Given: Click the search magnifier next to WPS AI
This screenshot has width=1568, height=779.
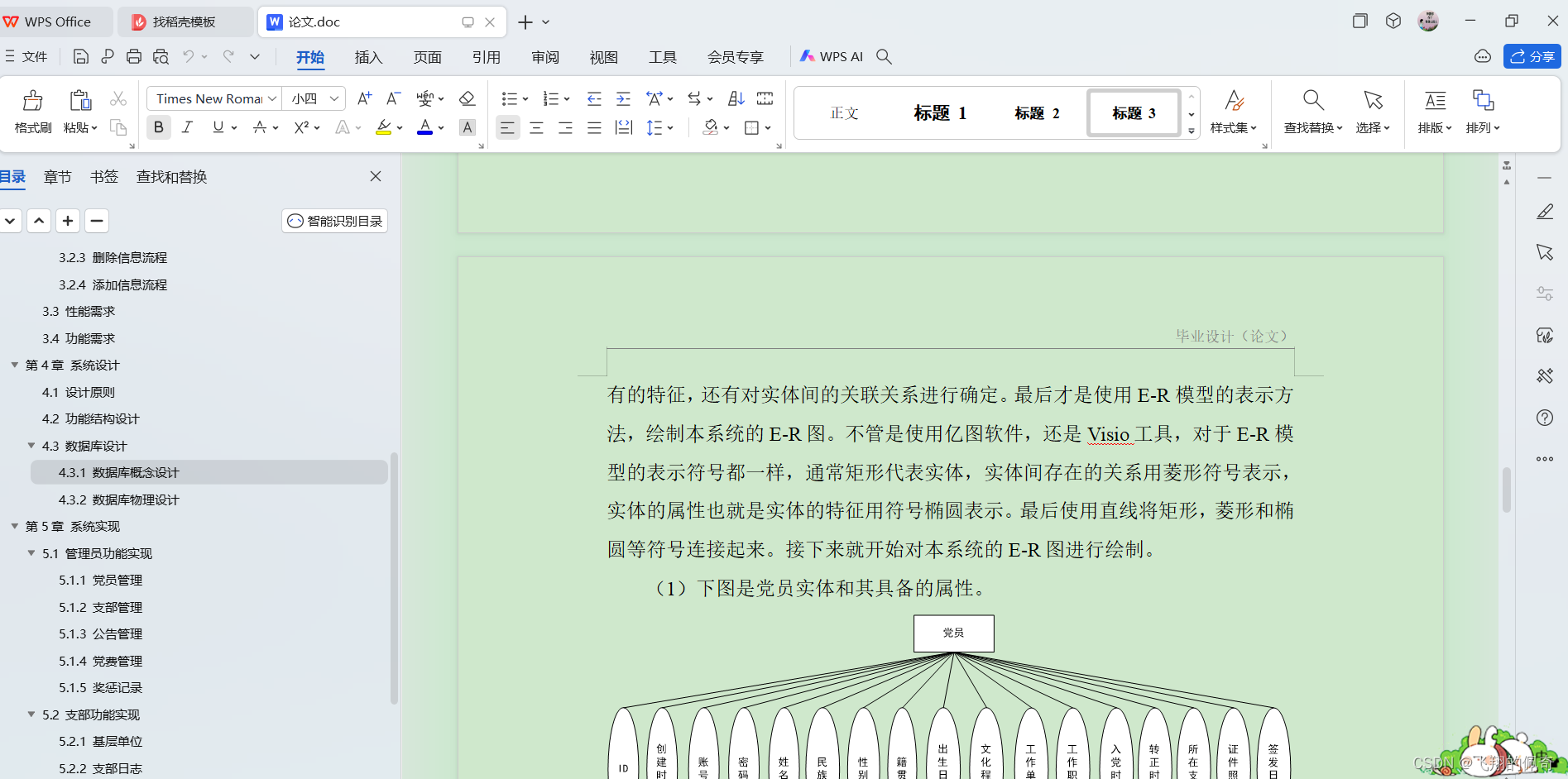Looking at the screenshot, I should 884,56.
